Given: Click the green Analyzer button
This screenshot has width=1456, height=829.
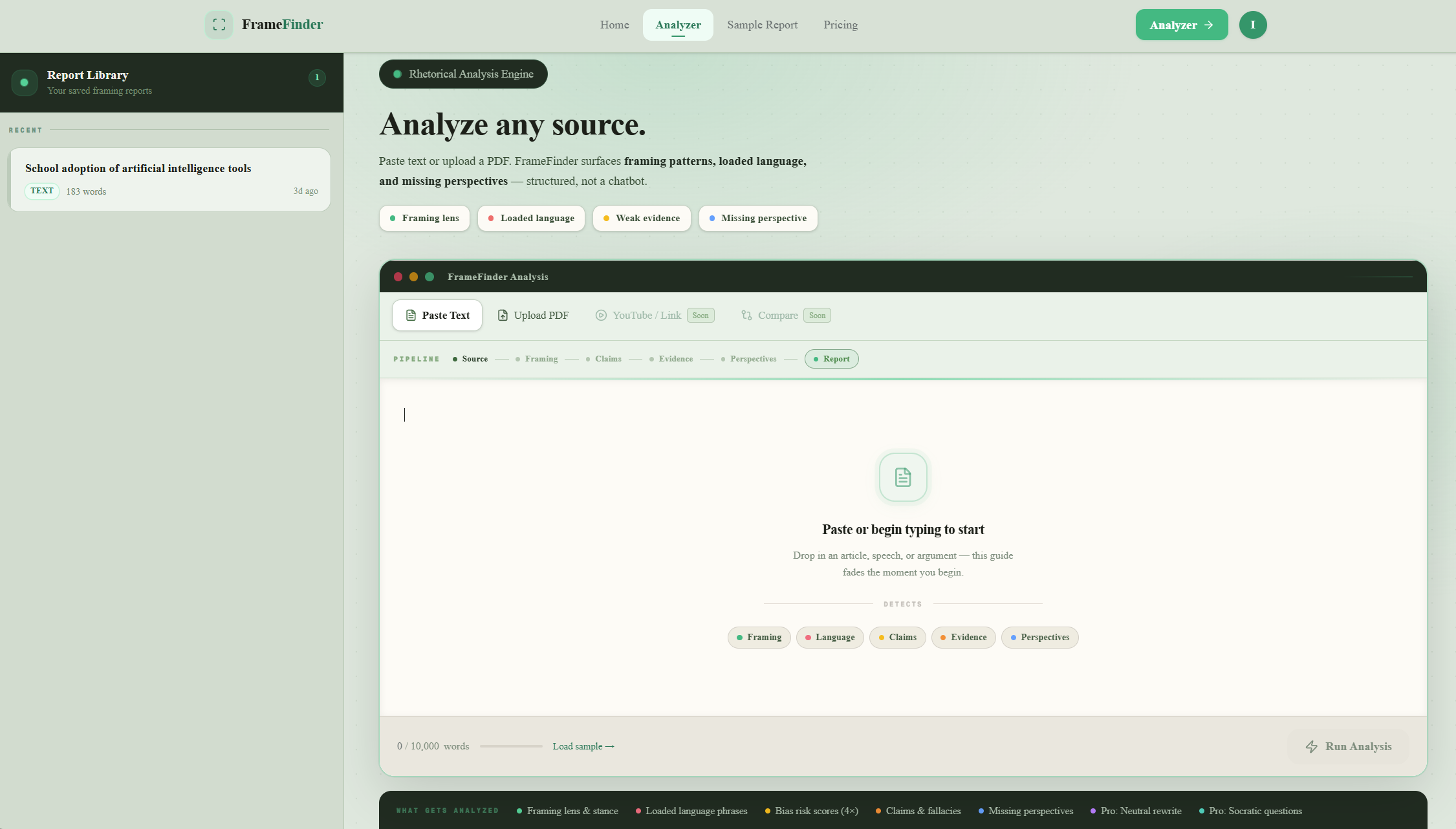Looking at the screenshot, I should (1182, 25).
